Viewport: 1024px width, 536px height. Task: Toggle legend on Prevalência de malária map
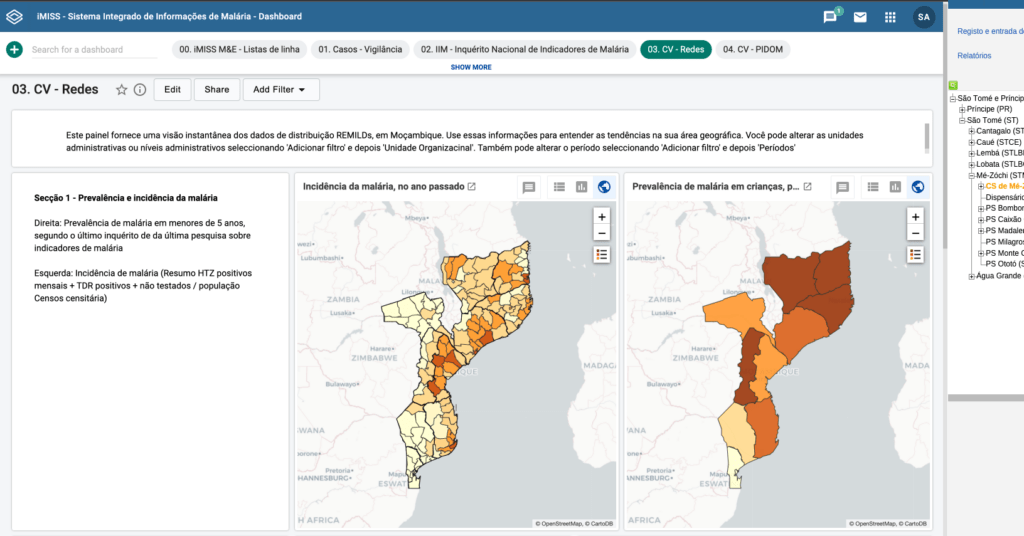[x=916, y=254]
